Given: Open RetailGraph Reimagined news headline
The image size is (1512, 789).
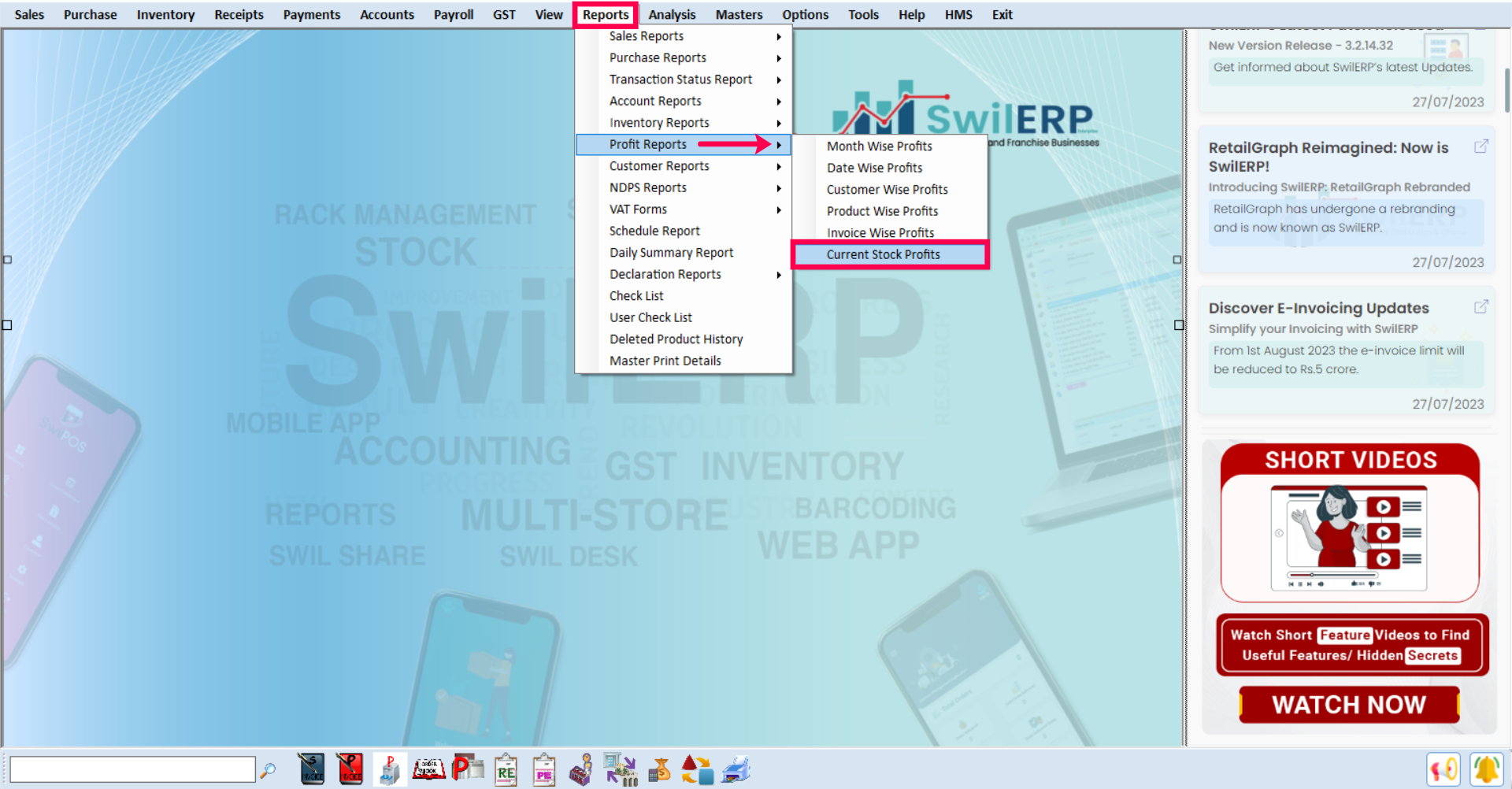Looking at the screenshot, I should (x=1329, y=157).
